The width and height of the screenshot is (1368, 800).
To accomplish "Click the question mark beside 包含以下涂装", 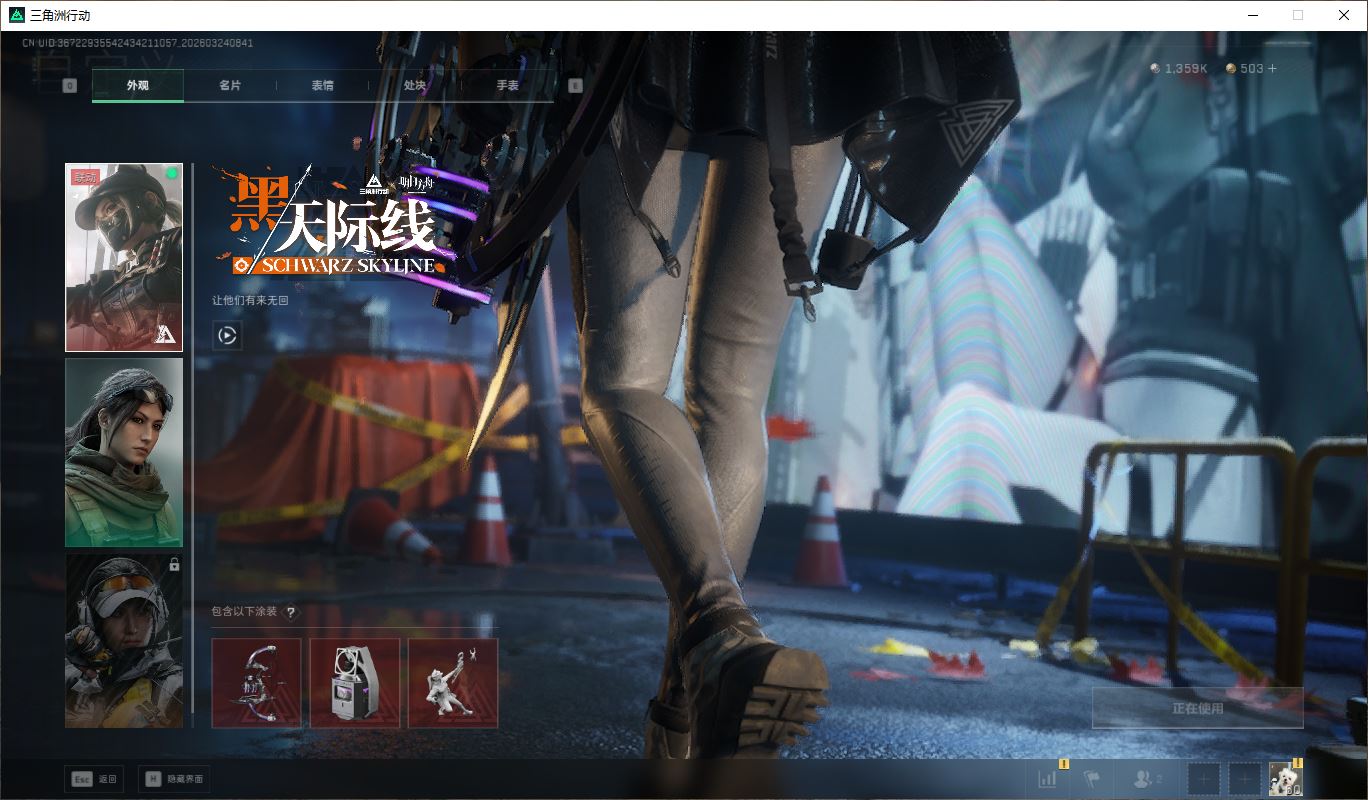I will point(291,612).
